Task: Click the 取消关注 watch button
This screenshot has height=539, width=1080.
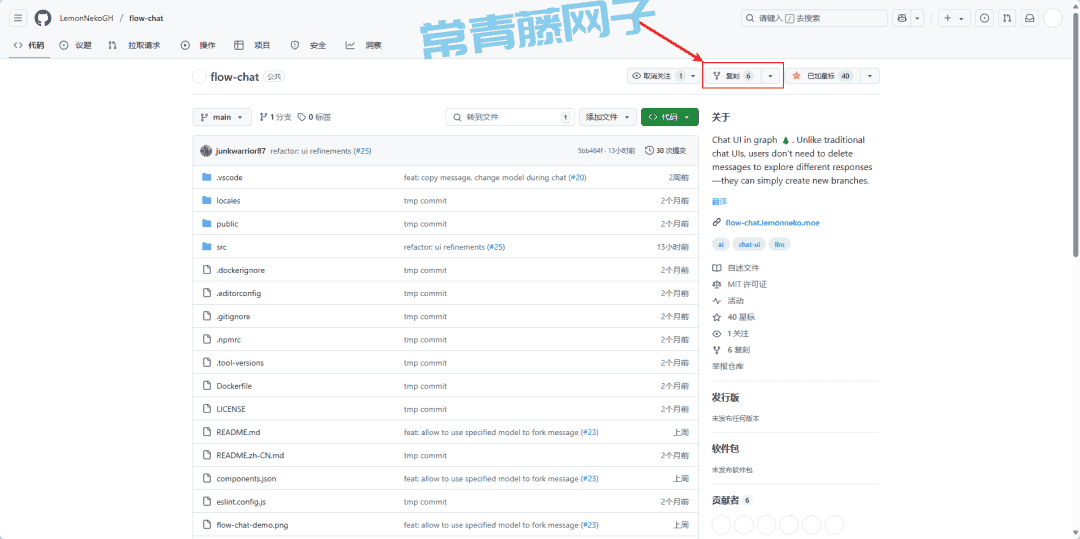Action: pyautogui.click(x=657, y=76)
